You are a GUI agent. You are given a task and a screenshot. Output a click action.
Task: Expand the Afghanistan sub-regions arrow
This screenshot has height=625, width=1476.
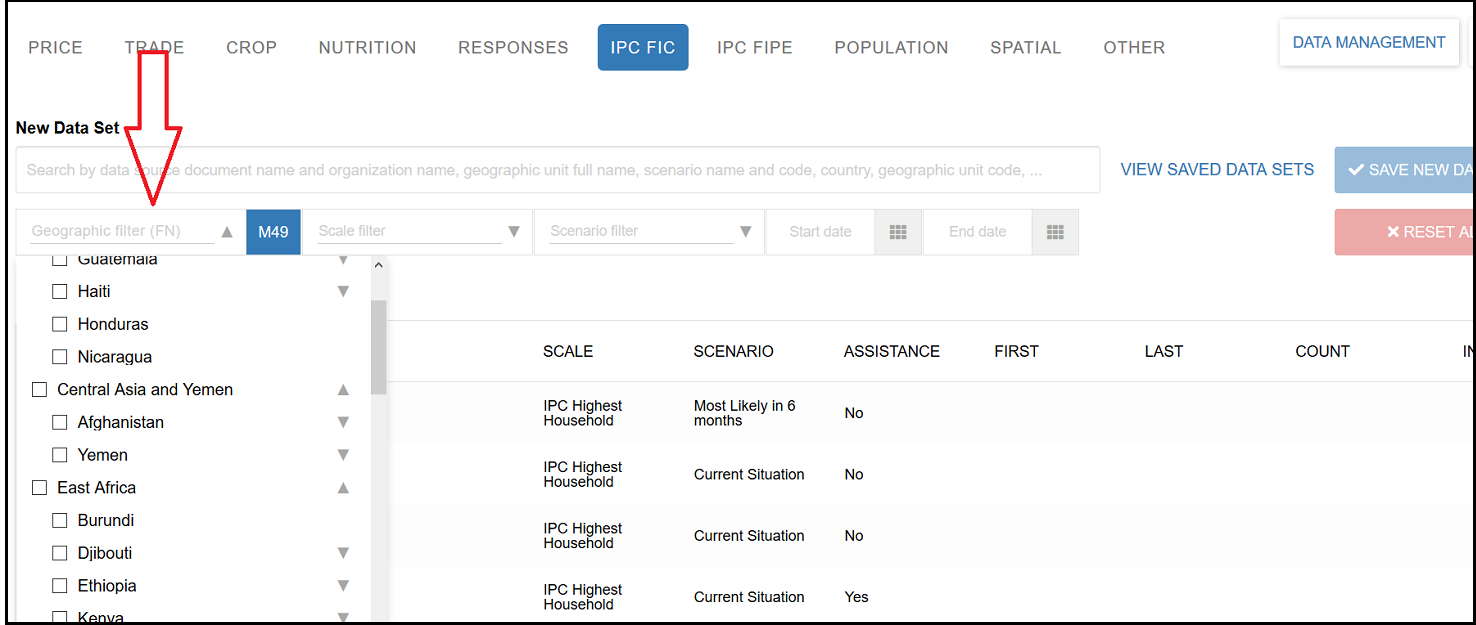click(x=343, y=423)
